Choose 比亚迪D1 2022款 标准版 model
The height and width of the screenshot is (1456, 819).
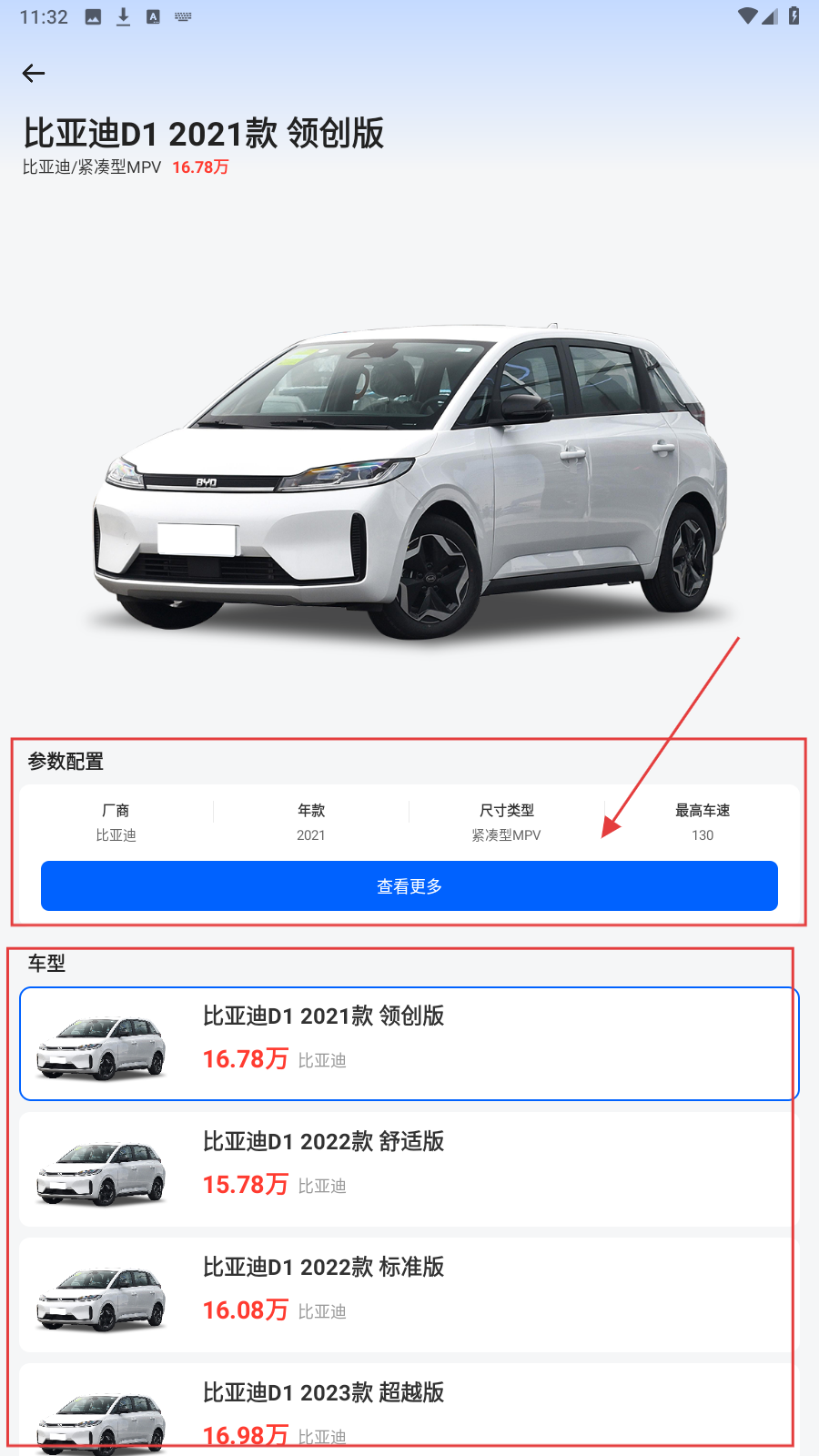pyautogui.click(x=409, y=1295)
